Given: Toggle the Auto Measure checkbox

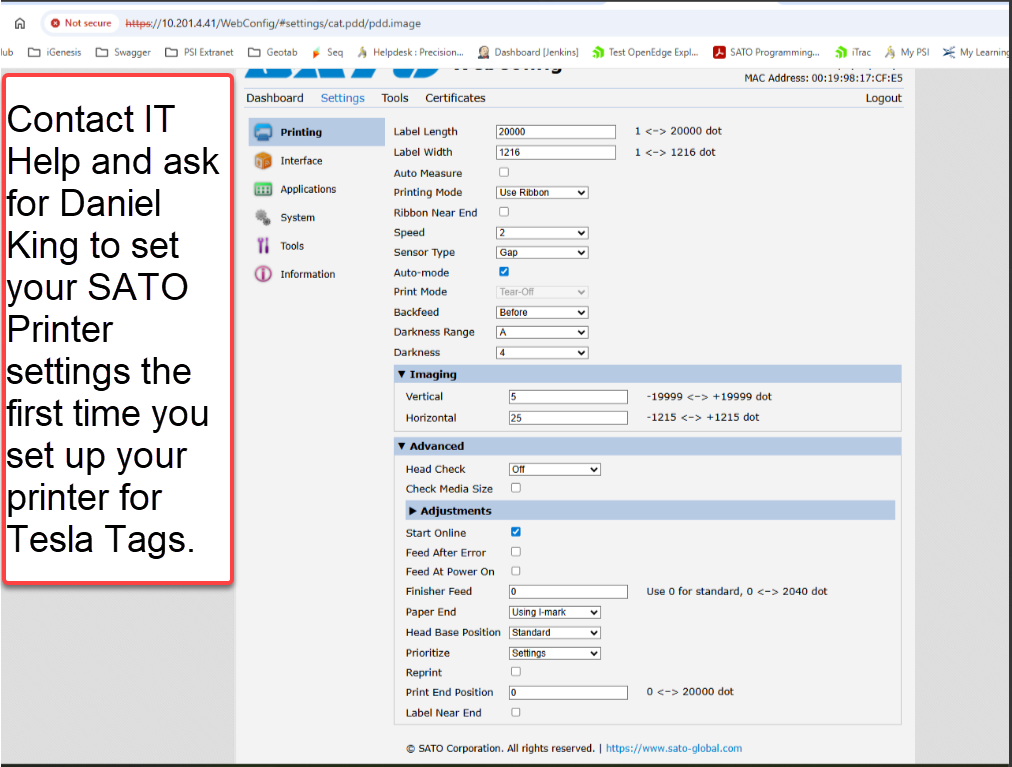Looking at the screenshot, I should (x=504, y=172).
